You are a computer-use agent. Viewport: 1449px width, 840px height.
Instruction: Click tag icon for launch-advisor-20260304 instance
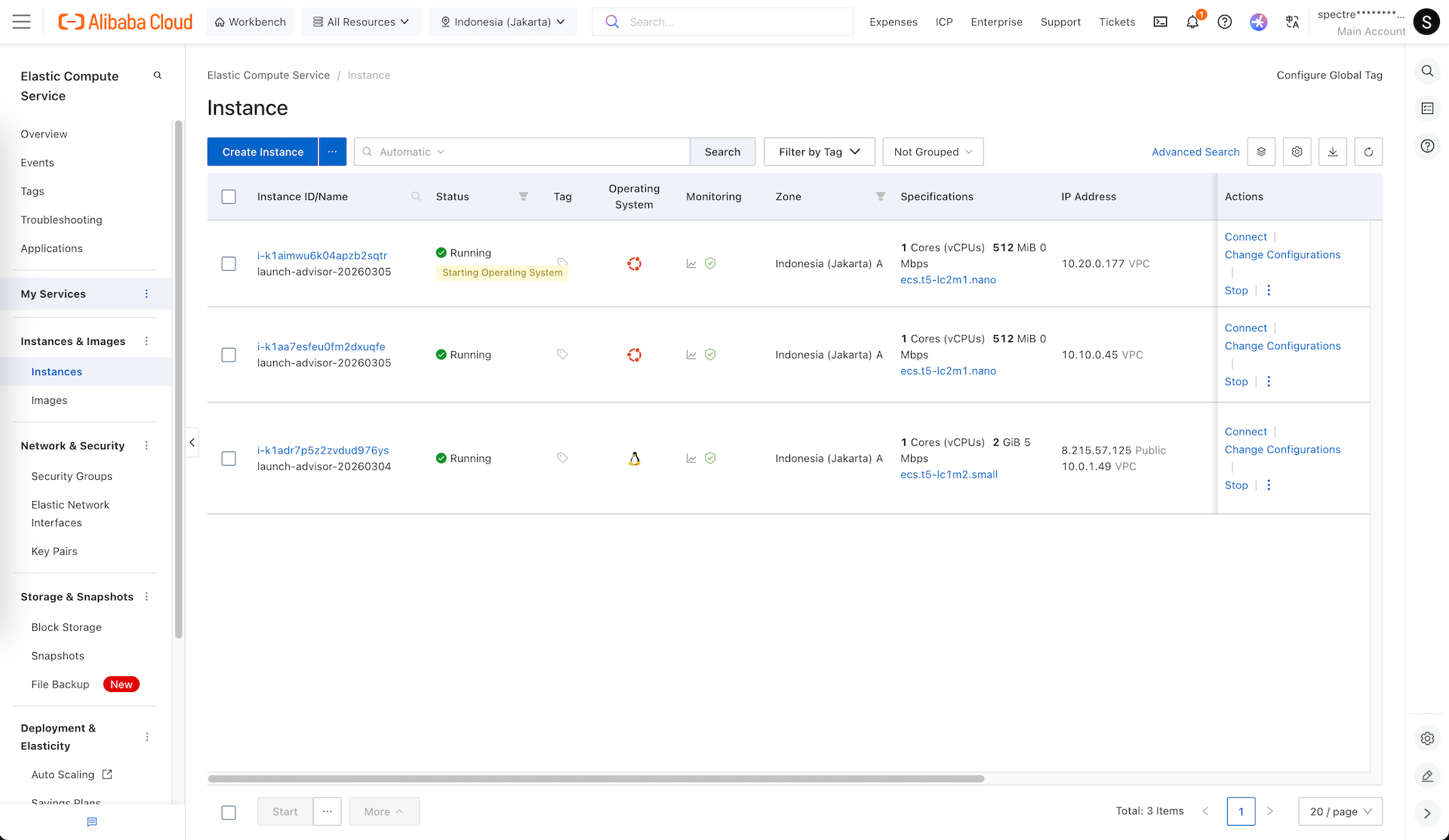[562, 458]
